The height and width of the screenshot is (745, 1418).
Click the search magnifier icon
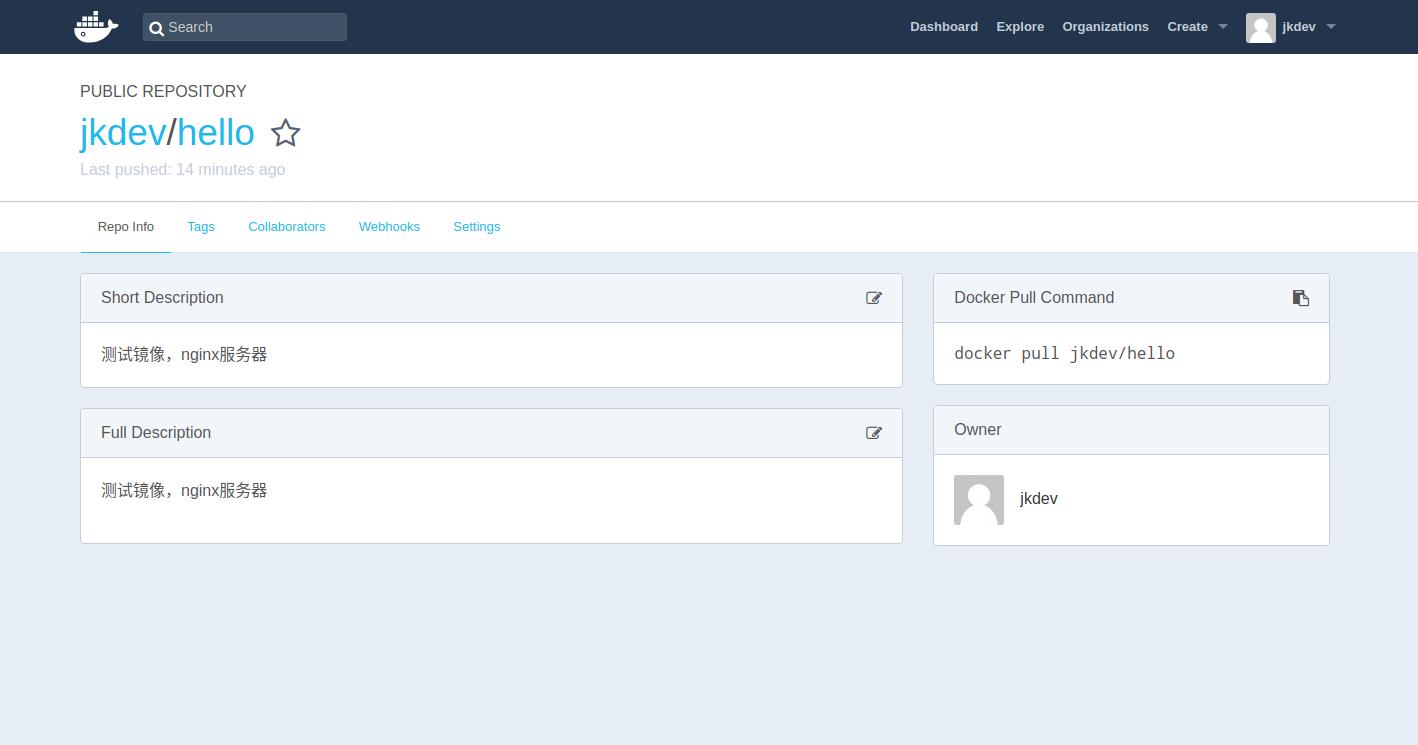coord(156,28)
